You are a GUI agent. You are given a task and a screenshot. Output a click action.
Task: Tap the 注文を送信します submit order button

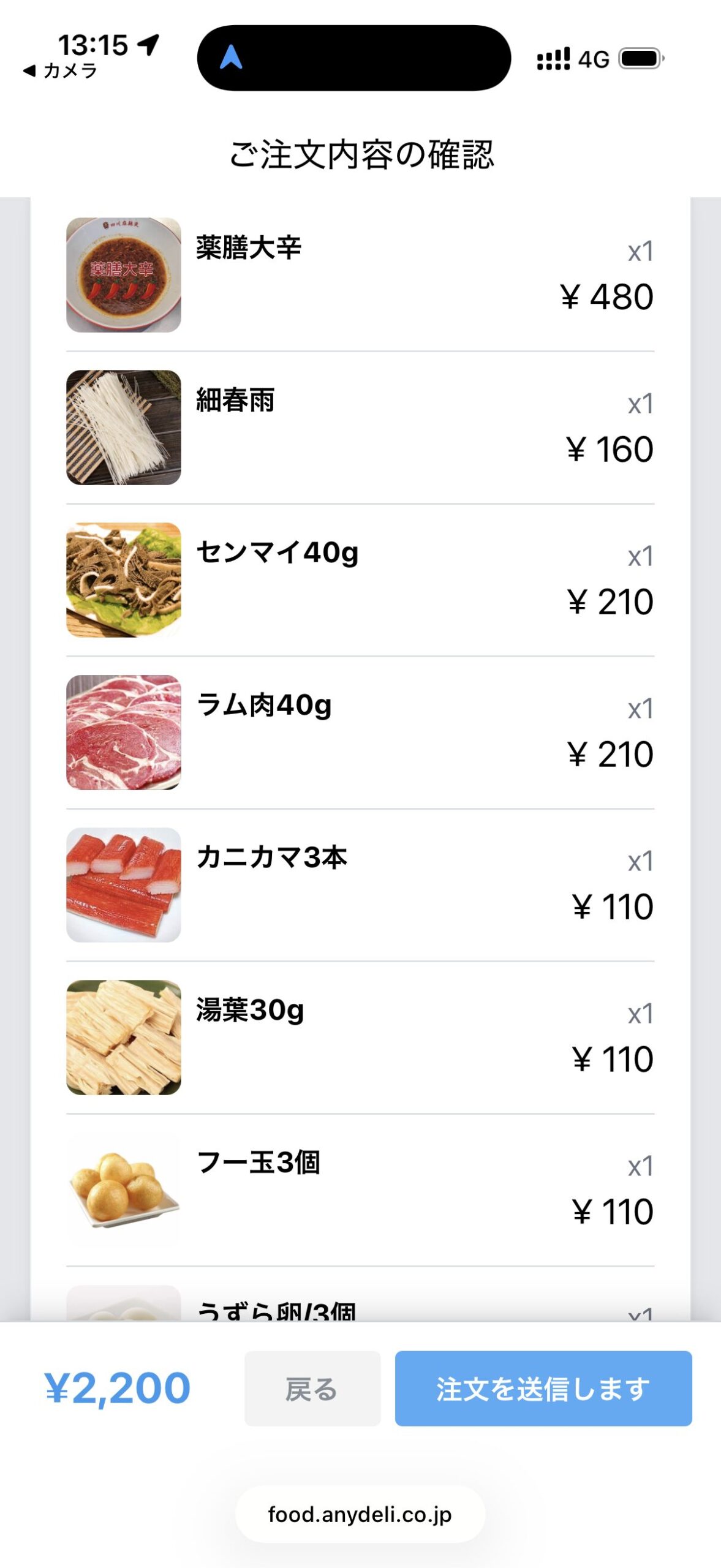pos(543,1388)
